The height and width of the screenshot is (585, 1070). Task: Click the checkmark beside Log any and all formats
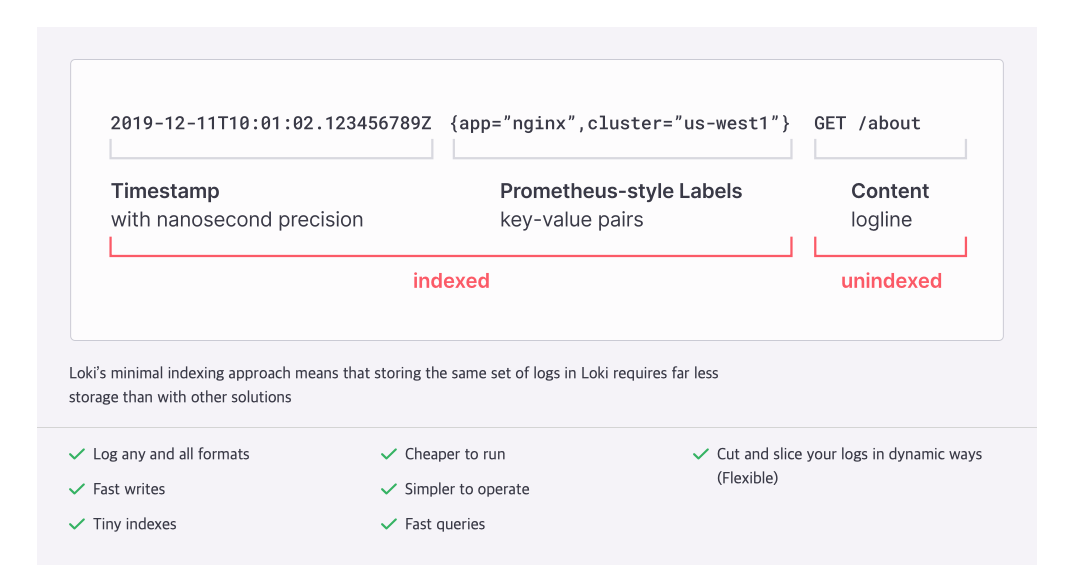(x=76, y=454)
